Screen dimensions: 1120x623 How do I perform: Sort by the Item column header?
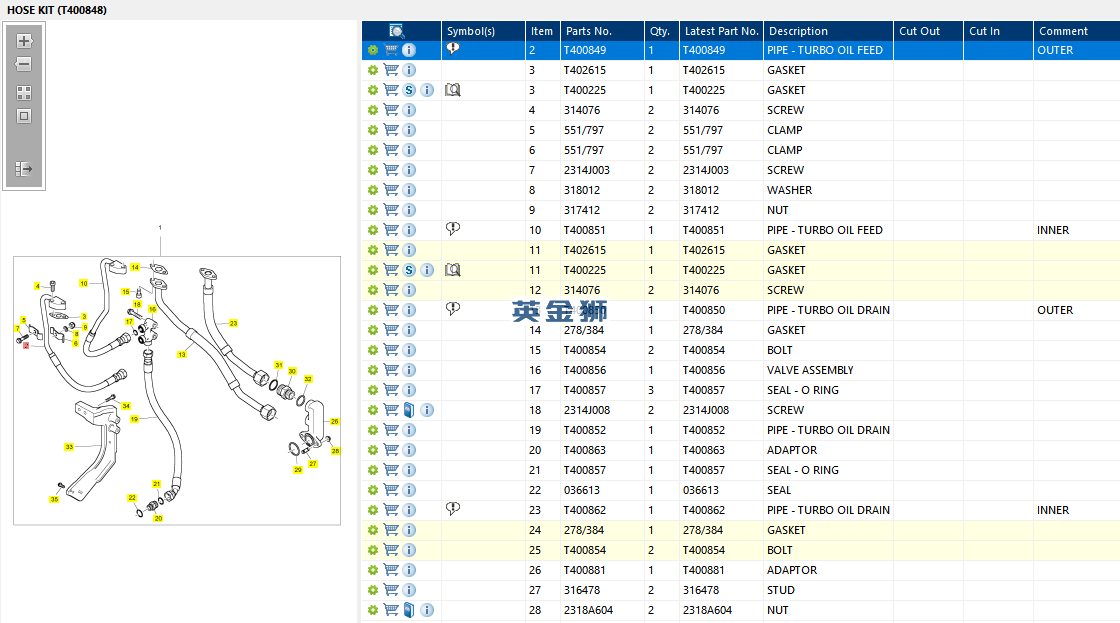pos(543,31)
